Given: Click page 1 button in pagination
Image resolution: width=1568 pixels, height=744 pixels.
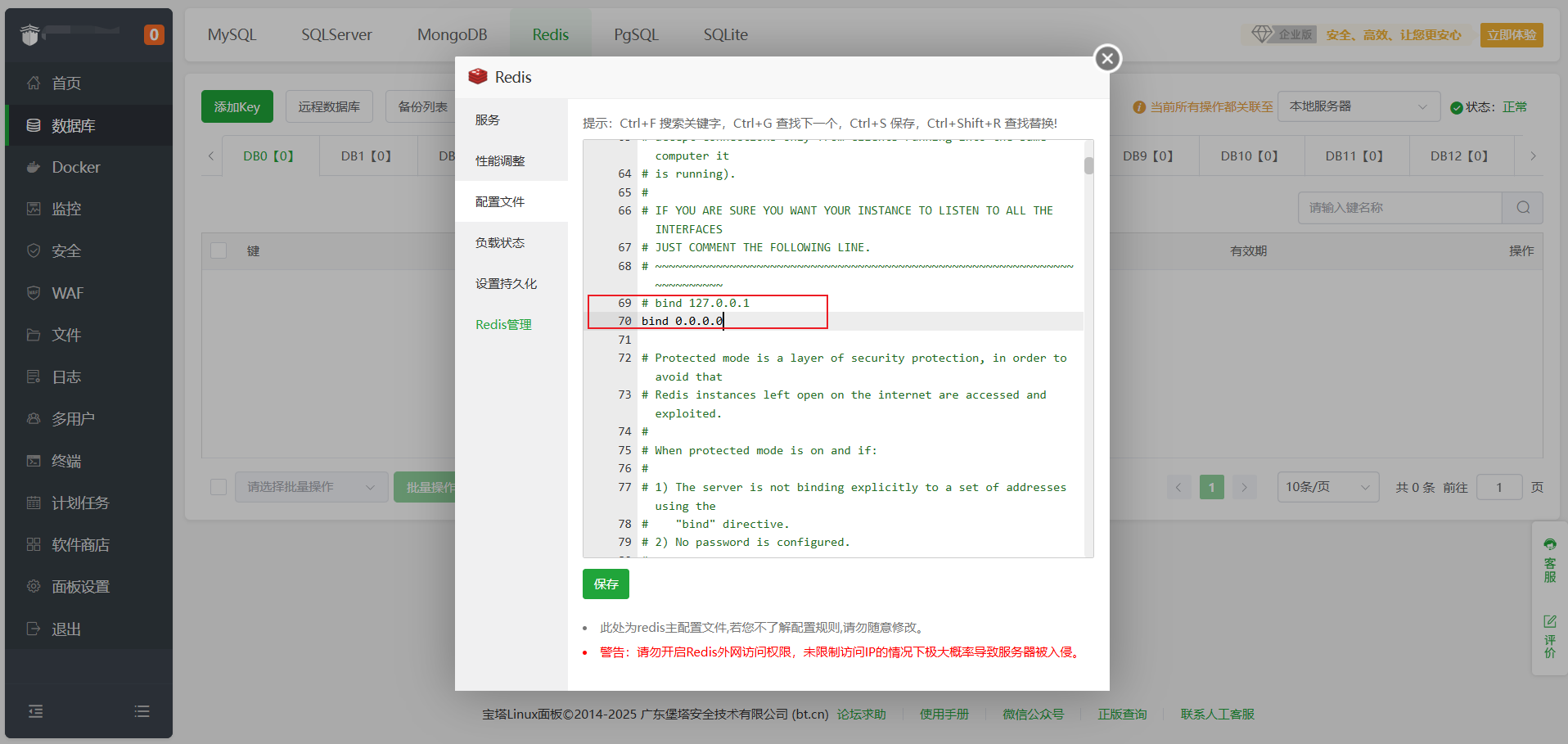Looking at the screenshot, I should [x=1211, y=487].
